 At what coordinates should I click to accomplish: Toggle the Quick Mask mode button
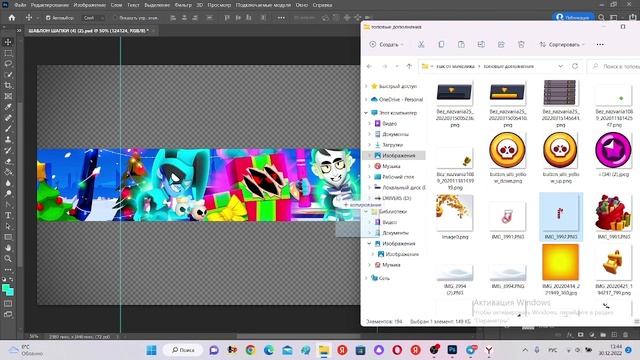(x=8, y=304)
